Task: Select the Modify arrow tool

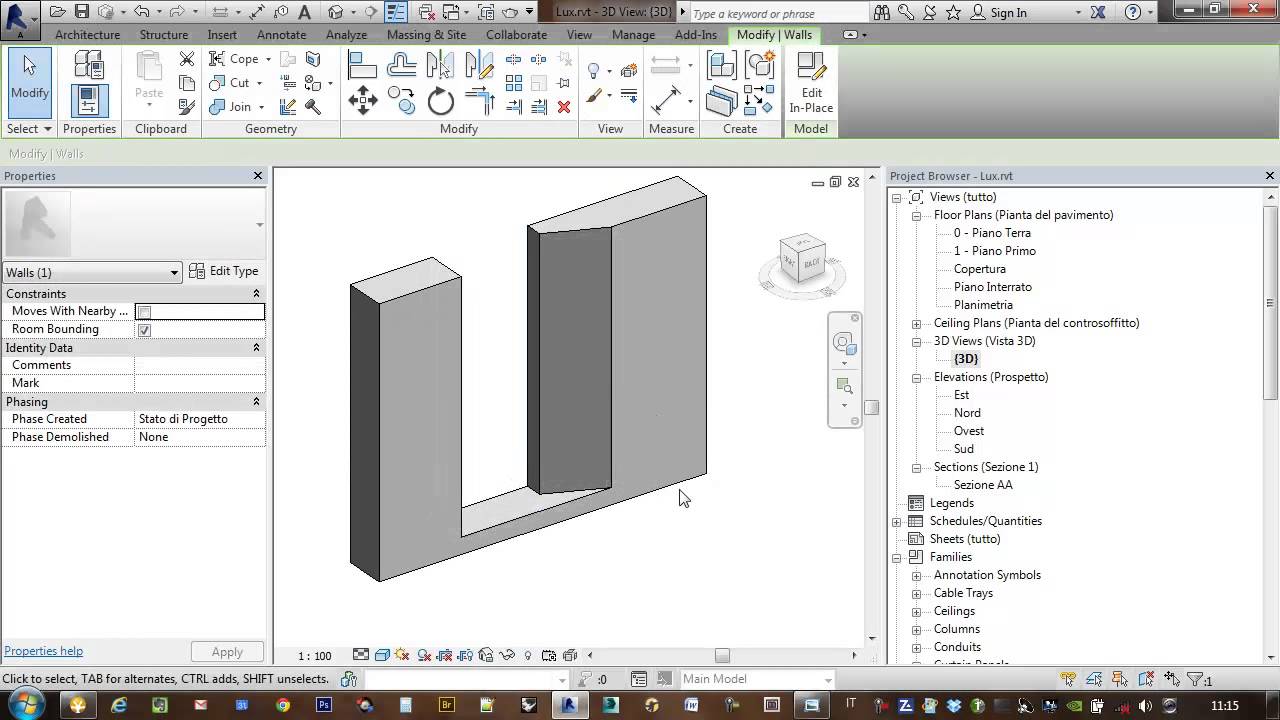Action: click(x=29, y=82)
